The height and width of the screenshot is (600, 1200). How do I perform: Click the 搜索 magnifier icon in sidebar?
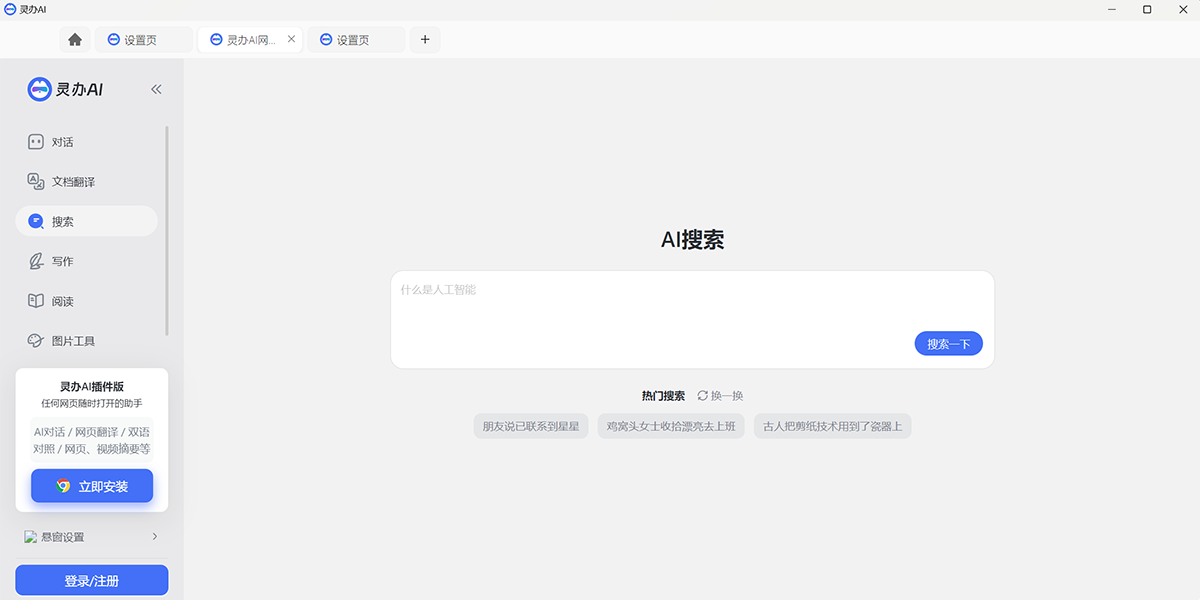[36, 221]
